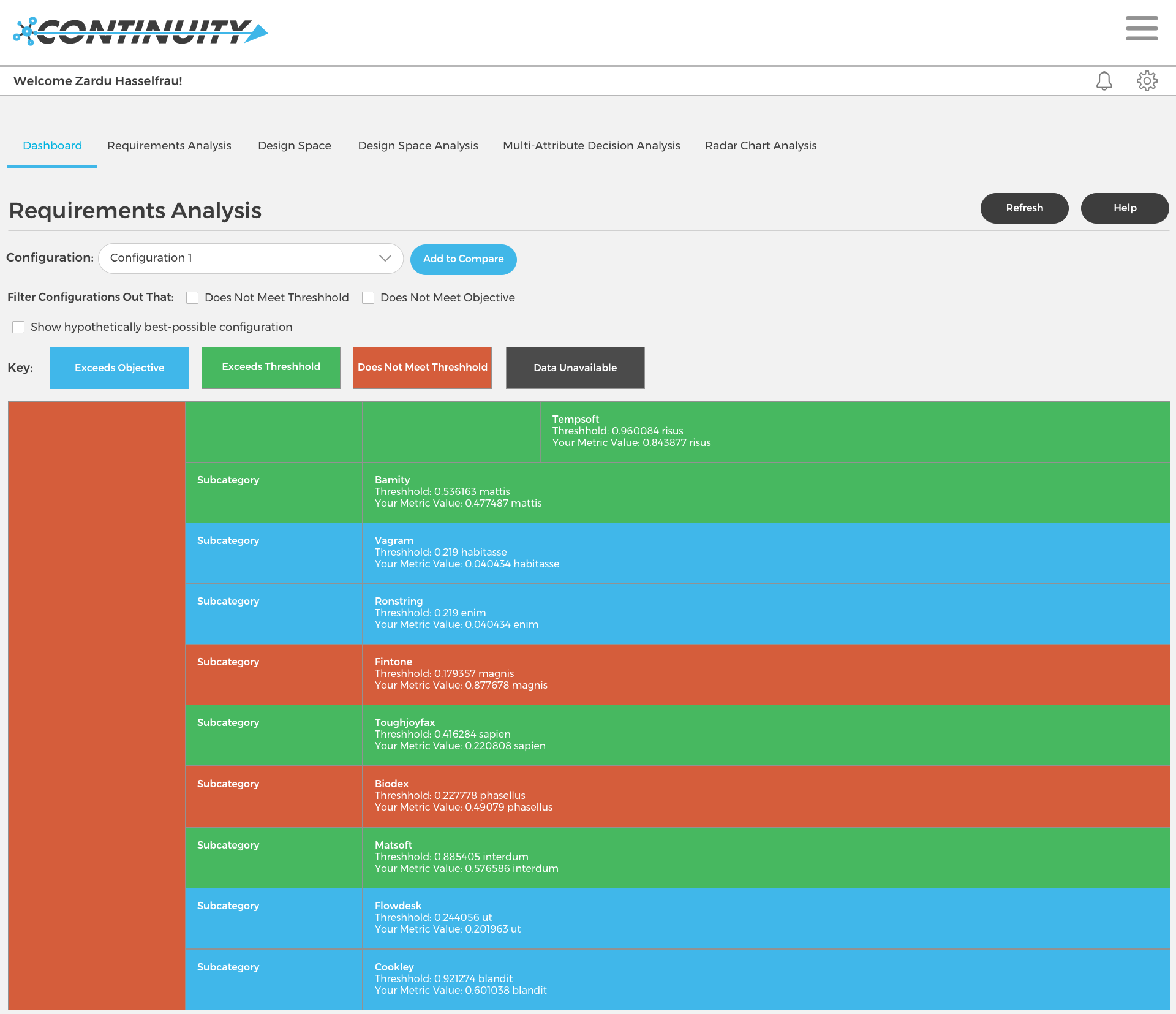Click the Subcategory cell beside Vagram
This screenshot has height=1014, width=1176.
tap(273, 553)
